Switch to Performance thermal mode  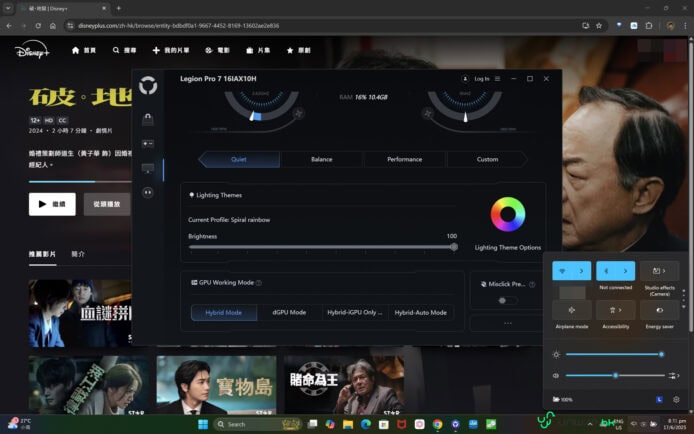405,159
